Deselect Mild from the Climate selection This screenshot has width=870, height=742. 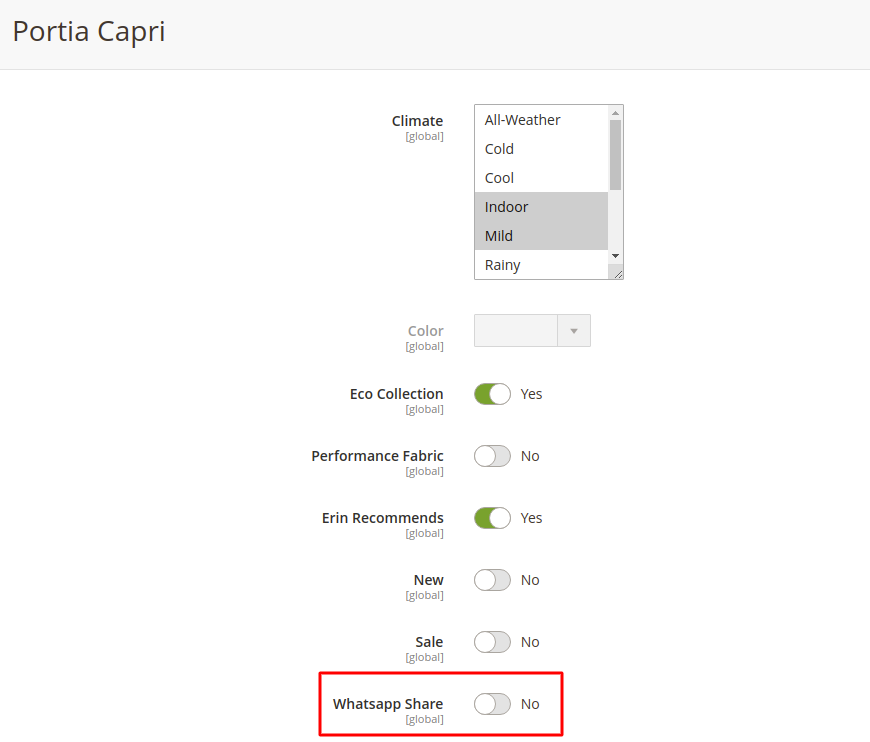(x=498, y=235)
